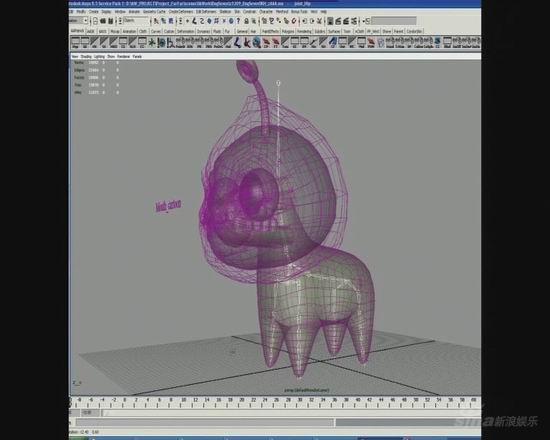Image resolution: width=550 pixels, height=440 pixels.
Task: Click the light blue bucket shelf icon
Action: (x=381, y=42)
